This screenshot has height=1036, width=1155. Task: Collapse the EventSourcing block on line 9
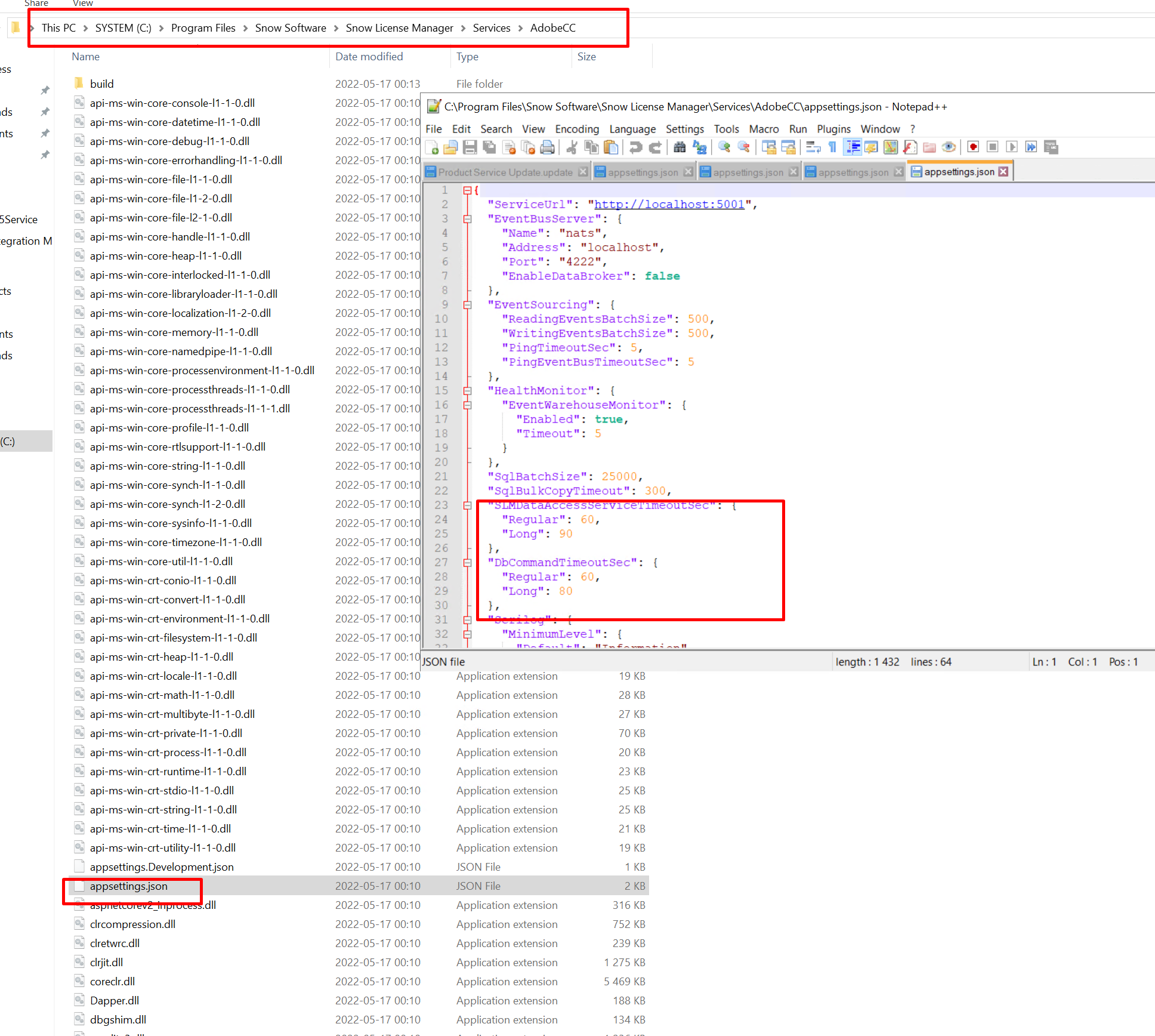(468, 305)
